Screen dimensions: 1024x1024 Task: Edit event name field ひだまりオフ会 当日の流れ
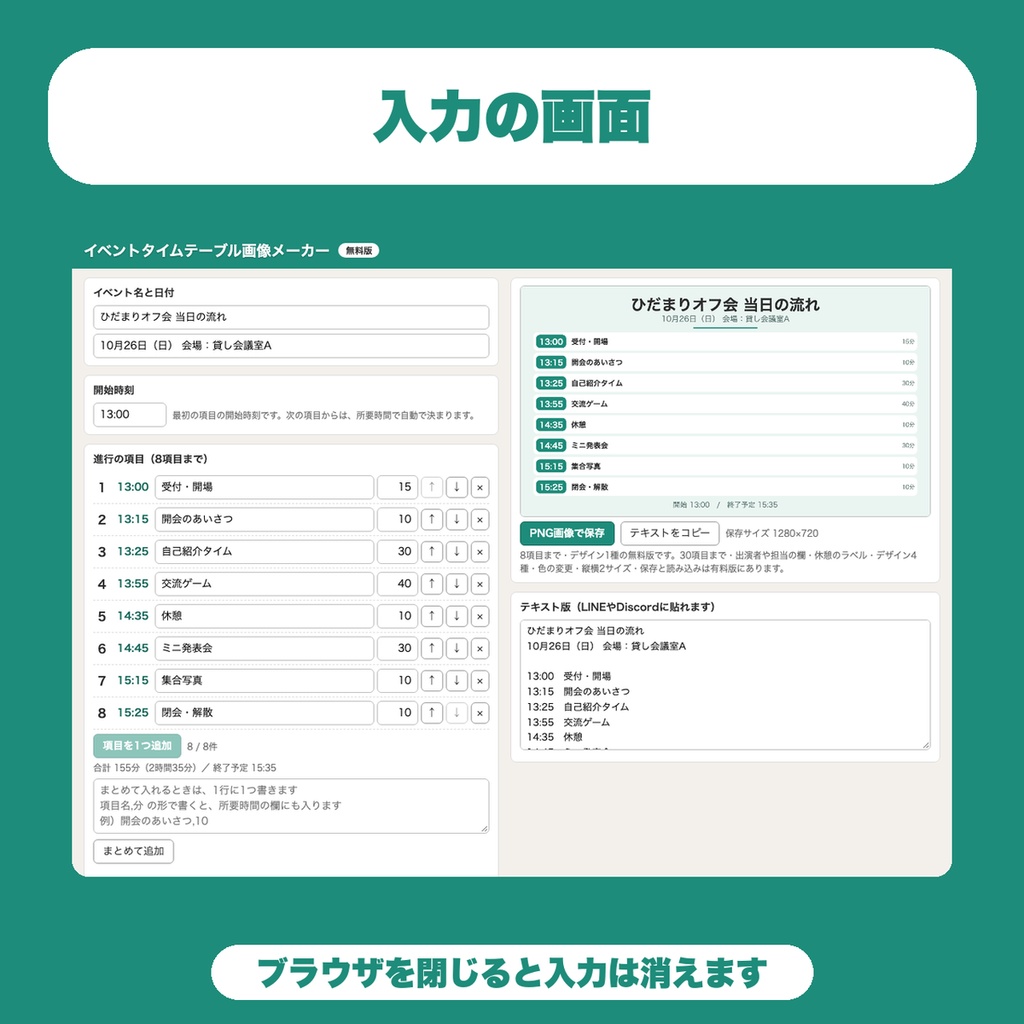point(291,317)
